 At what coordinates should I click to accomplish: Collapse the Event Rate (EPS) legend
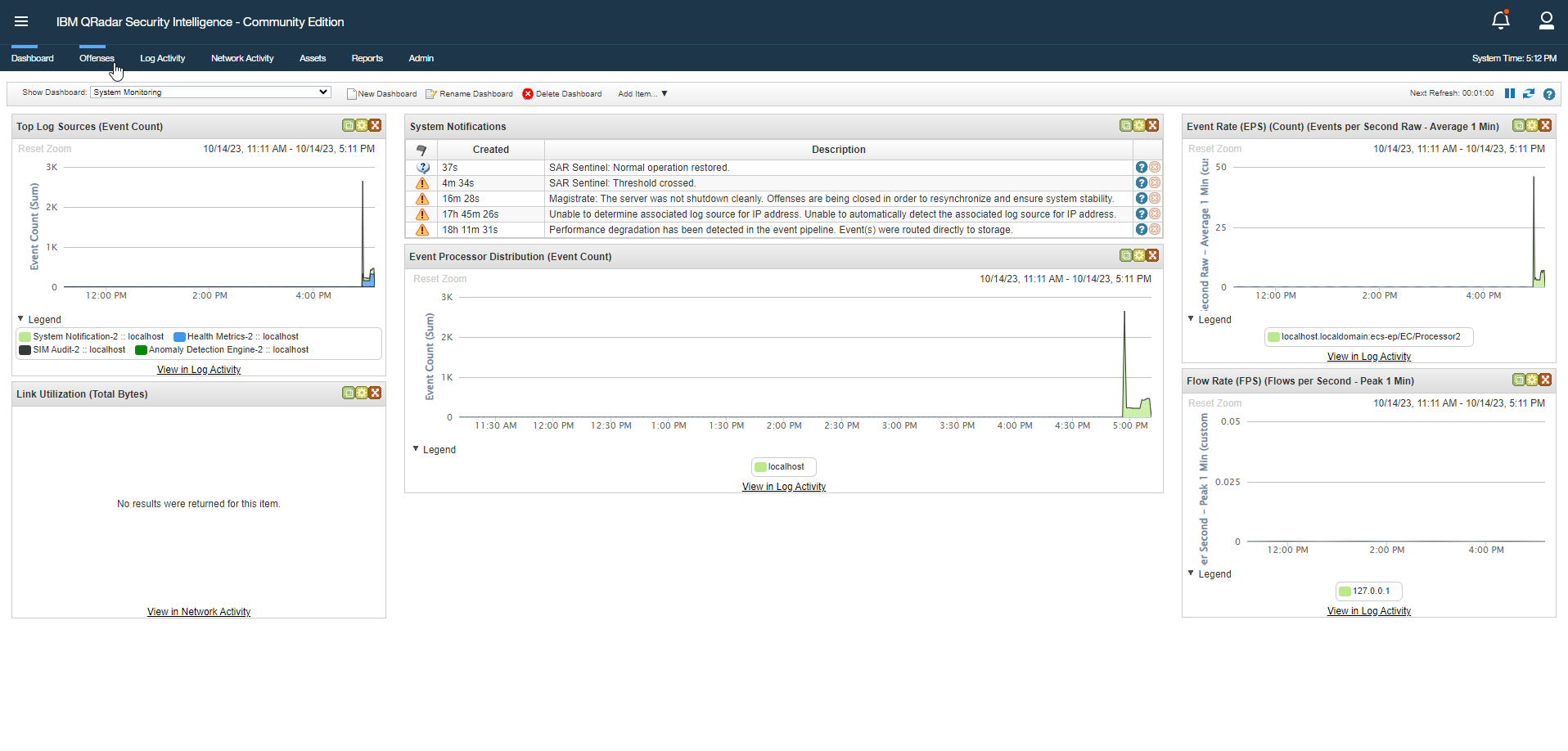(1192, 319)
